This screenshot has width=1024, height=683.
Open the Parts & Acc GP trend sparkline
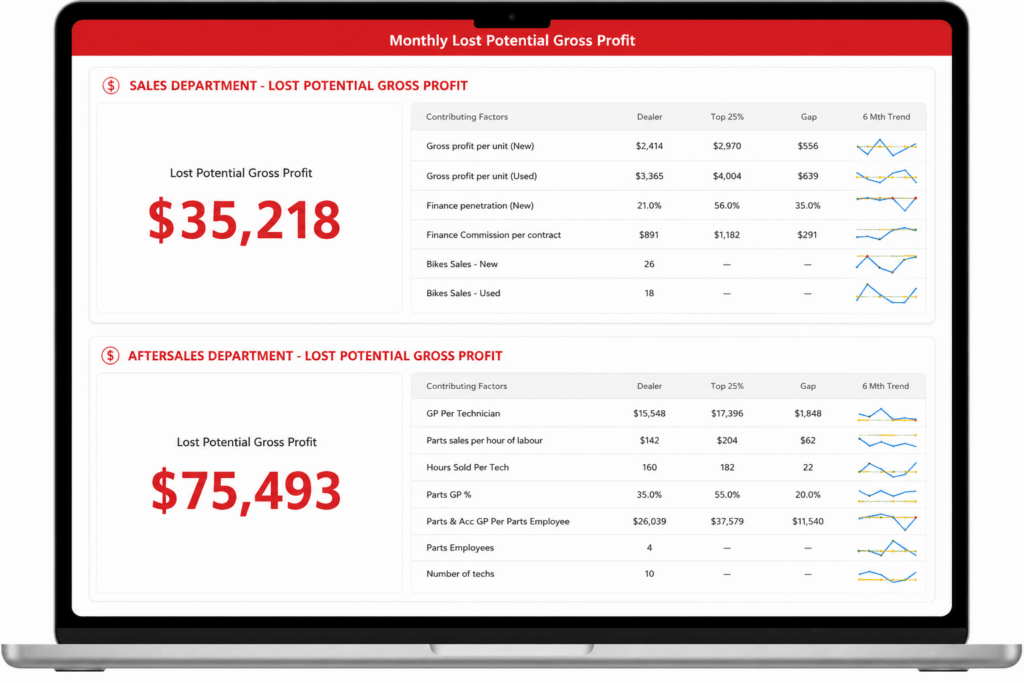[x=887, y=521]
